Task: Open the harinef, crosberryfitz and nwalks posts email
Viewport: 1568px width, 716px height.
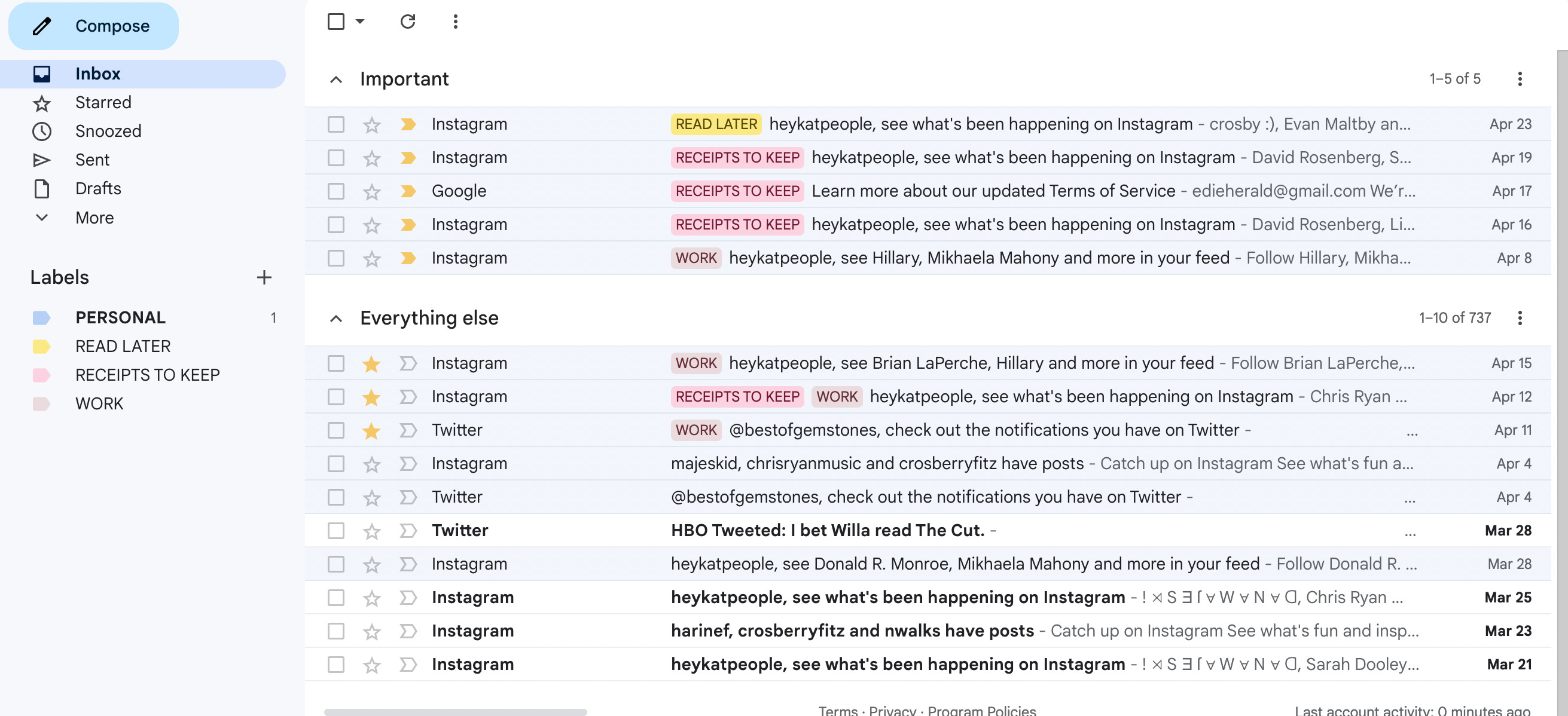Action: 928,631
